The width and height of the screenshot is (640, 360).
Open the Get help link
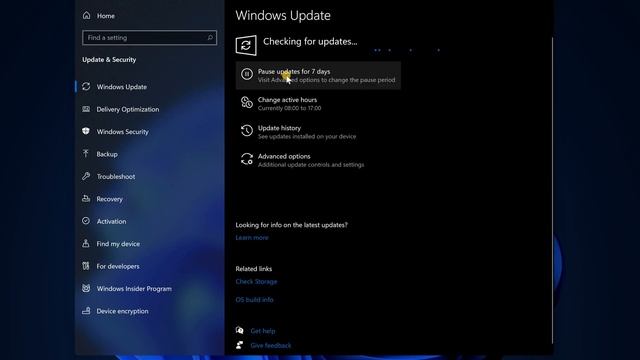(263, 331)
